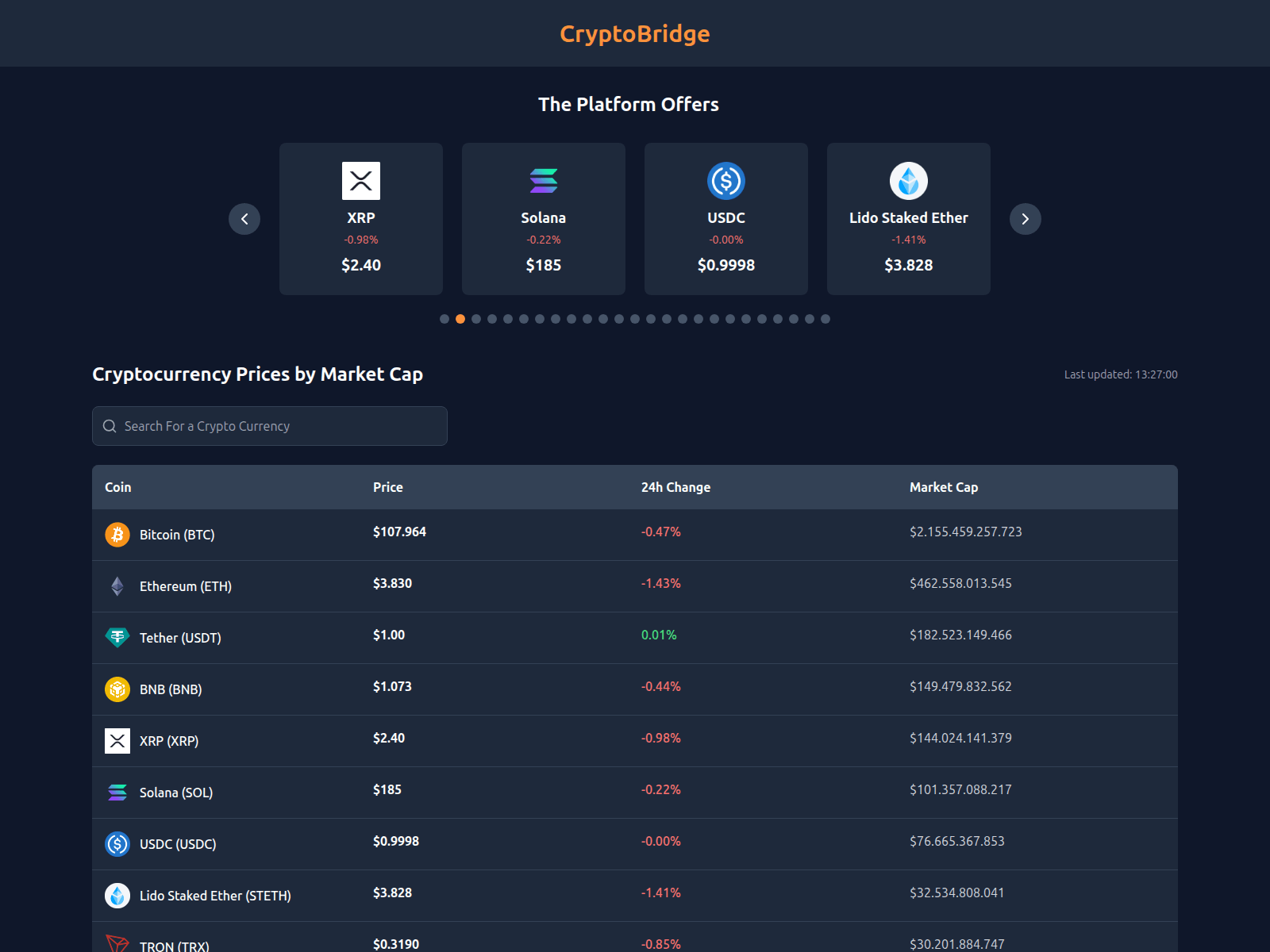Click XRP market cap $144.024.141.379

[x=960, y=738]
